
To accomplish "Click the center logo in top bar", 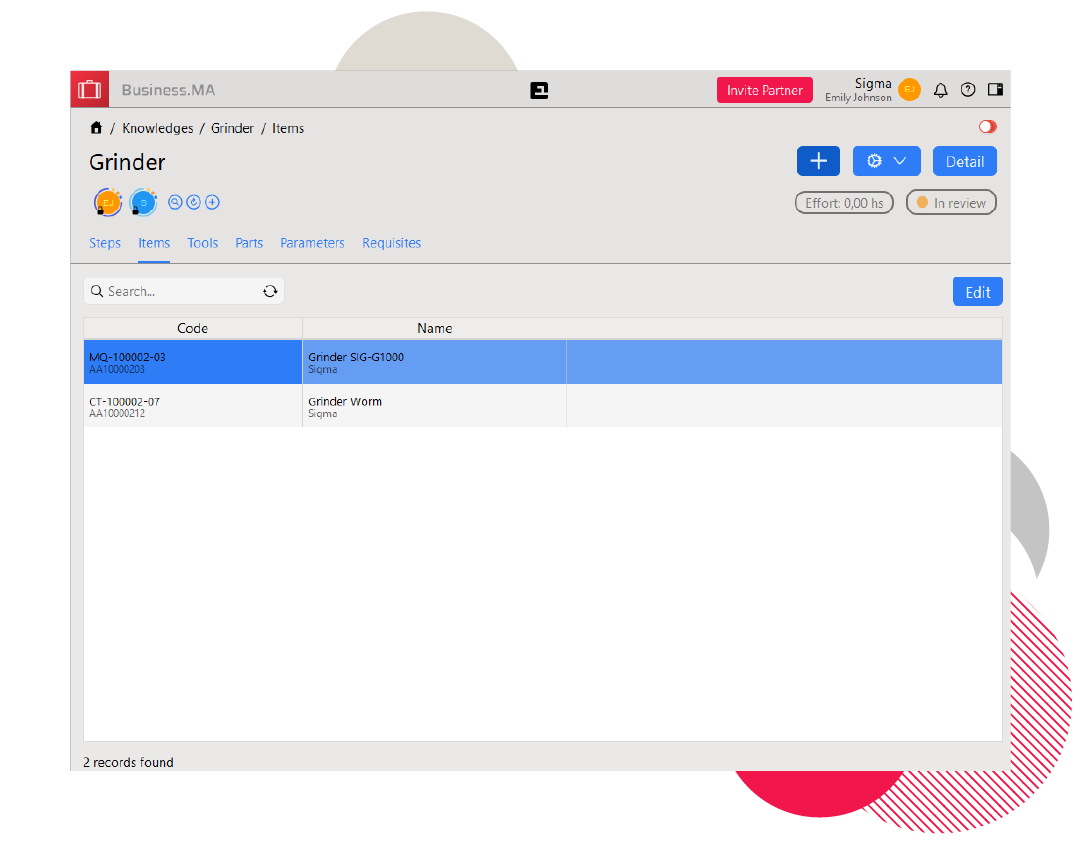I will (x=539, y=90).
